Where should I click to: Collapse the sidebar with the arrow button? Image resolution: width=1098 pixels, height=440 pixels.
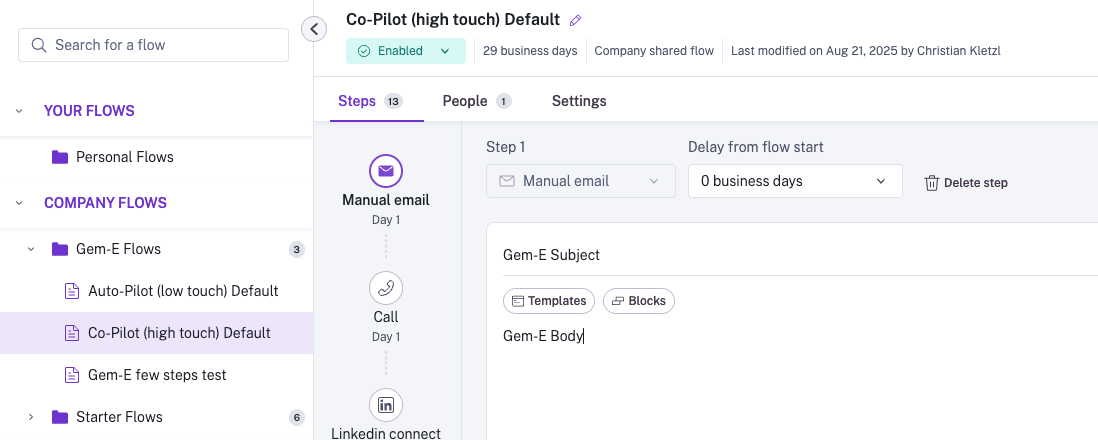[x=314, y=29]
